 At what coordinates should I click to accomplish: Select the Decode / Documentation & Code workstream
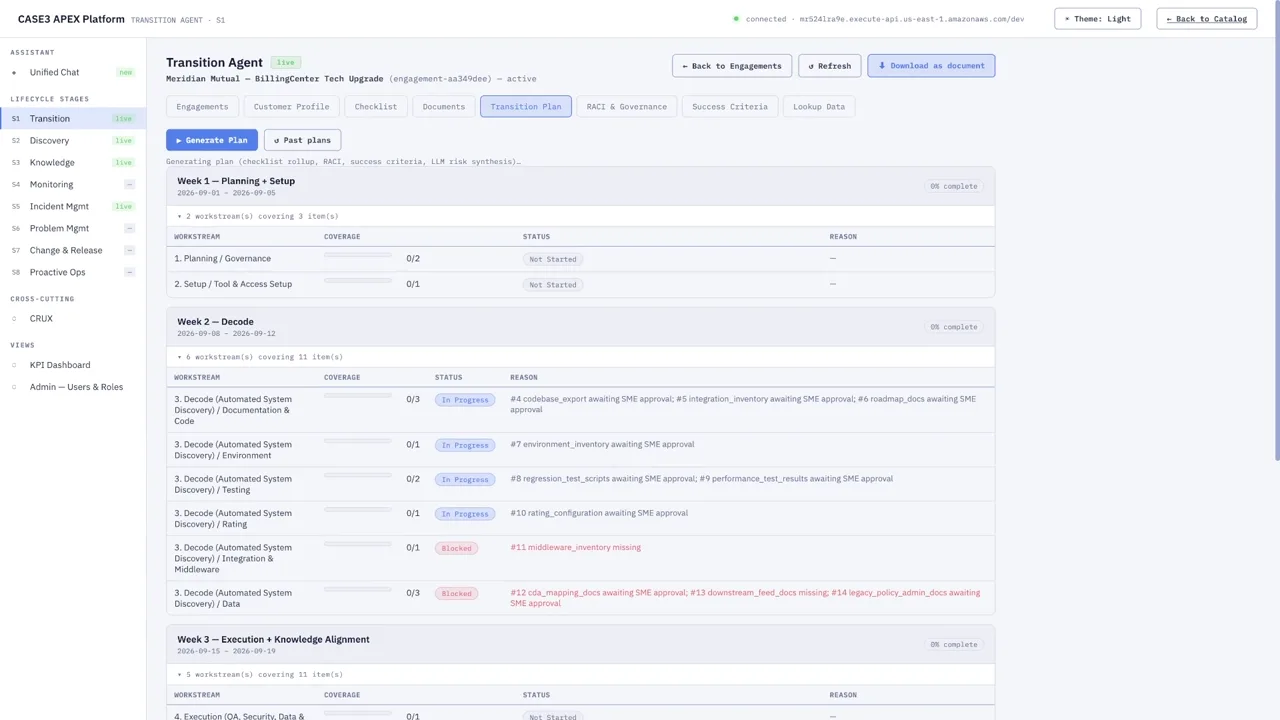[233, 410]
